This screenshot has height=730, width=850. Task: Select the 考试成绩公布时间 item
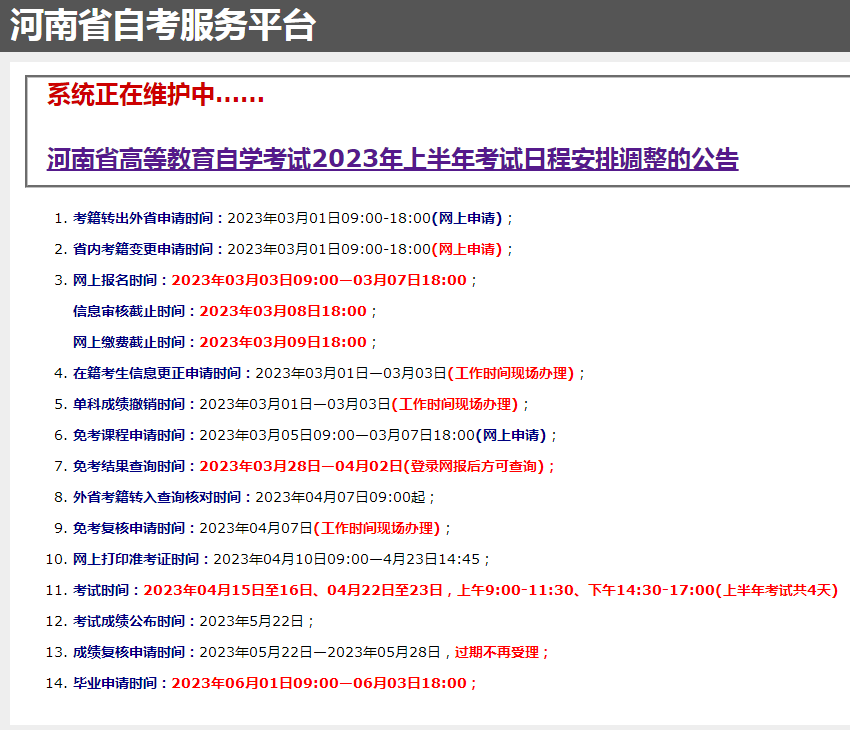click(135, 621)
